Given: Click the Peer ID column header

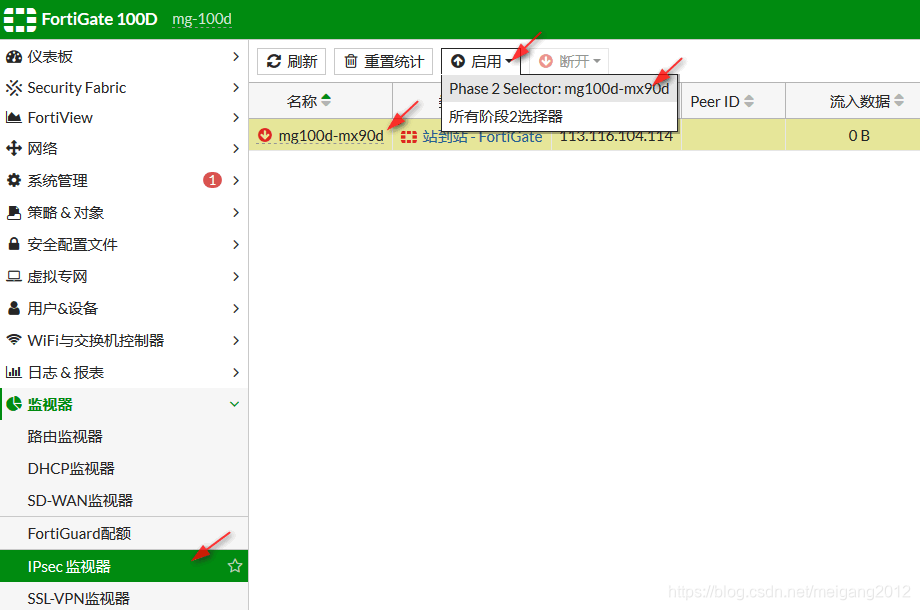Looking at the screenshot, I should [733, 101].
